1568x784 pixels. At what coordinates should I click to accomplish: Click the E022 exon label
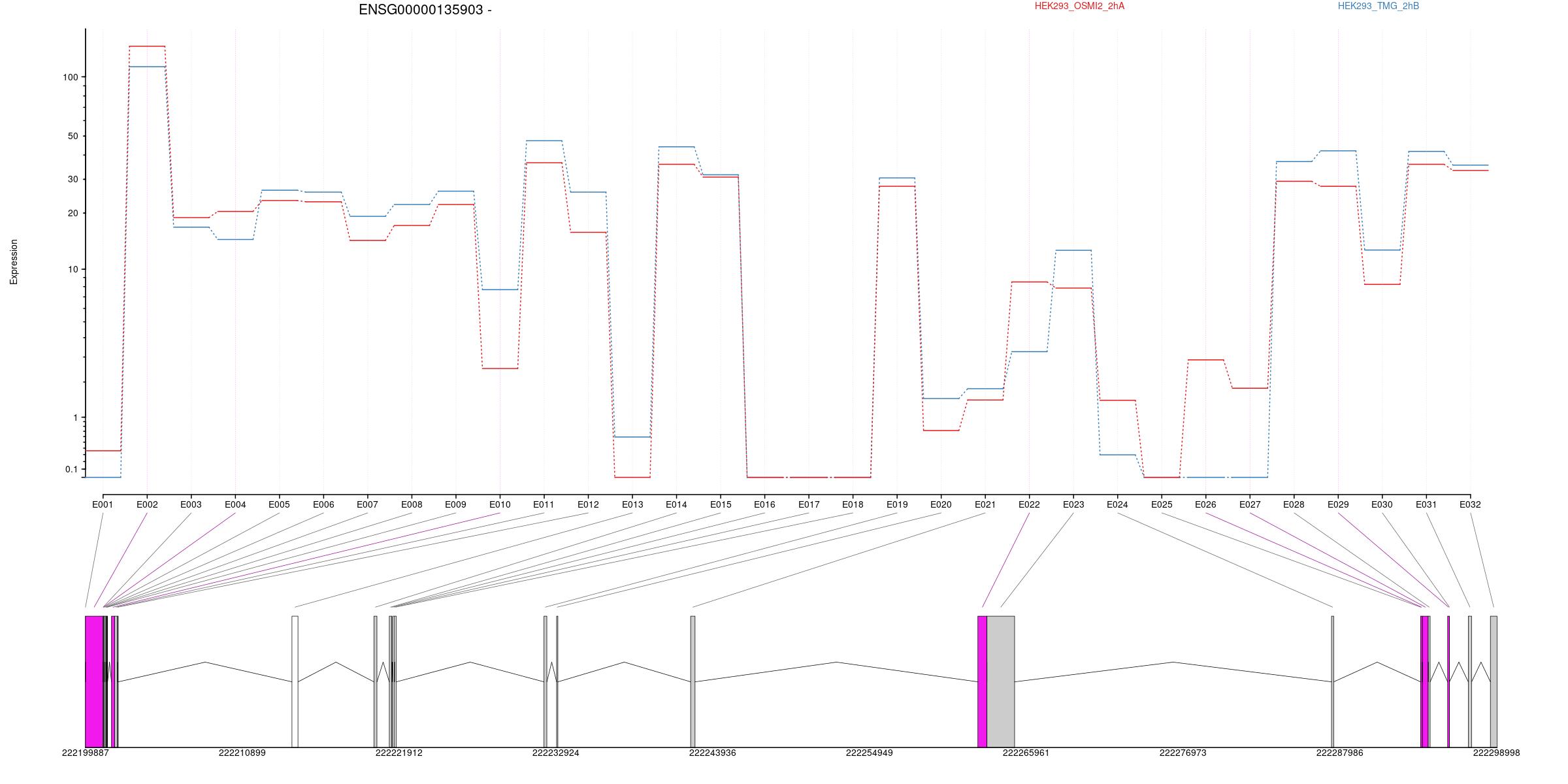[1029, 504]
